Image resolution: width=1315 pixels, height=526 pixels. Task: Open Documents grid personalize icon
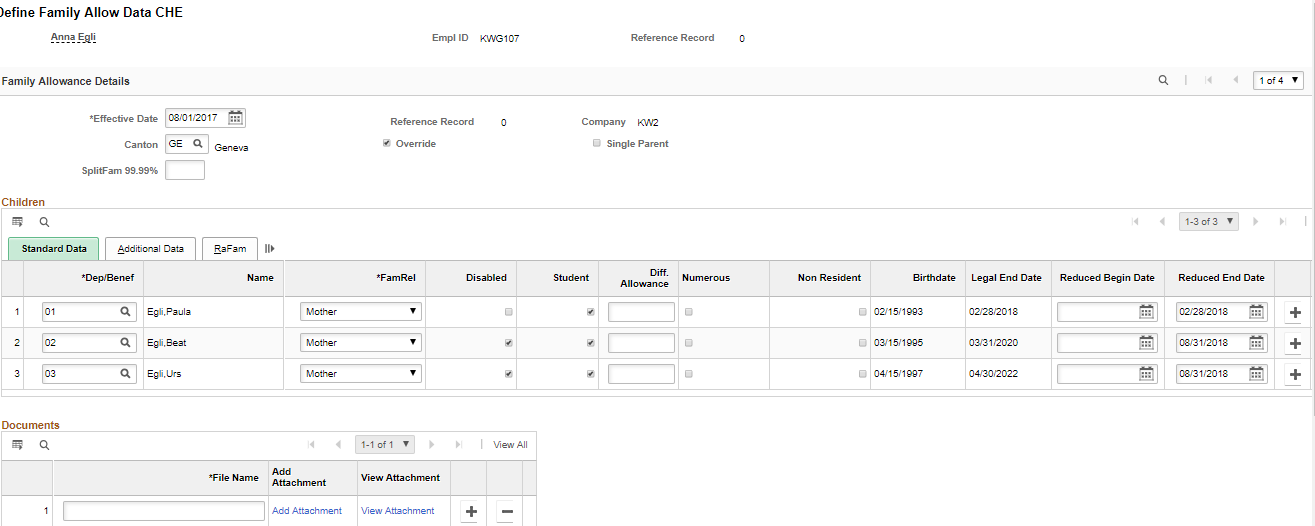[17, 445]
